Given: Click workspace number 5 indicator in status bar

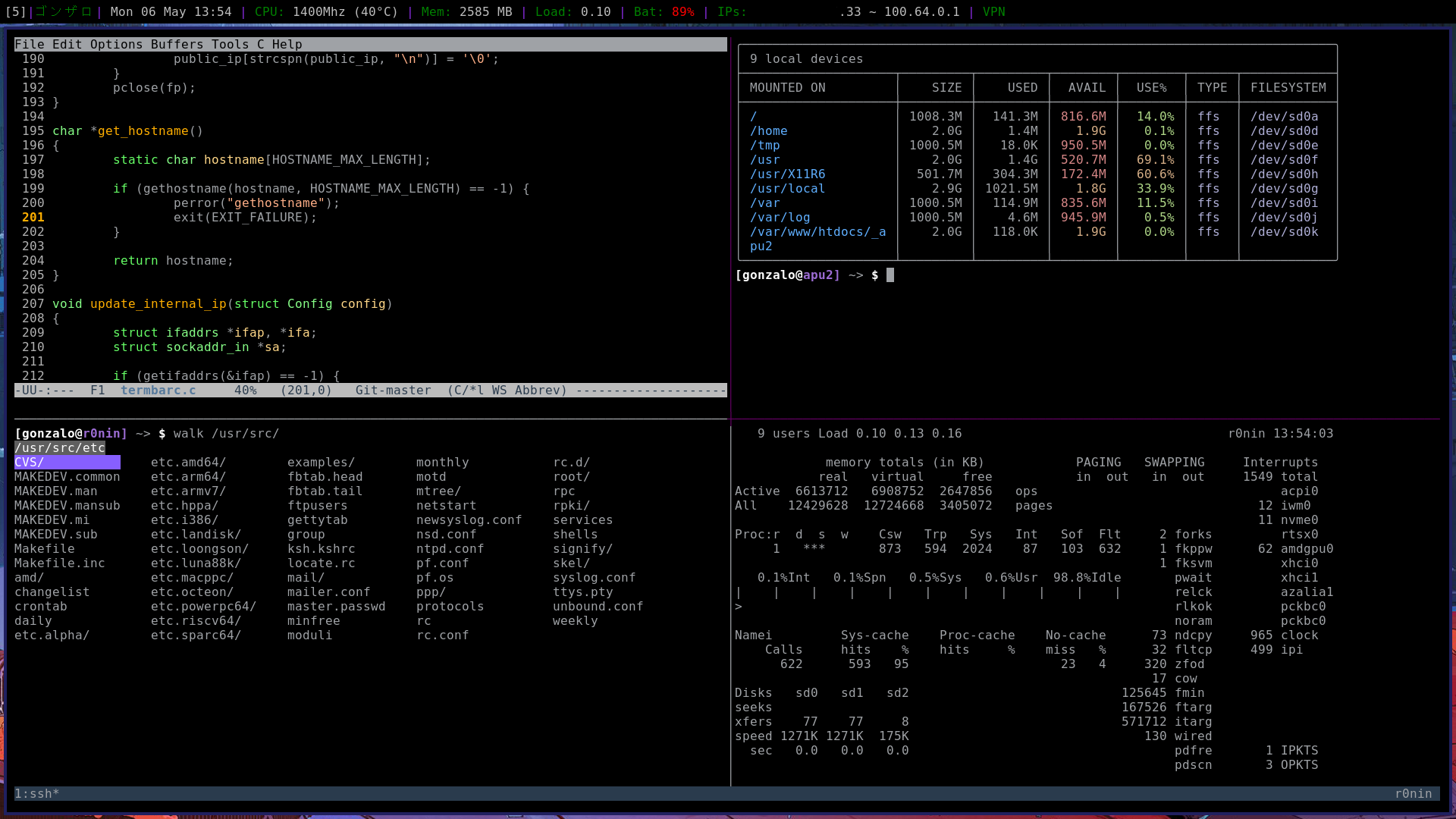Looking at the screenshot, I should click(15, 12).
